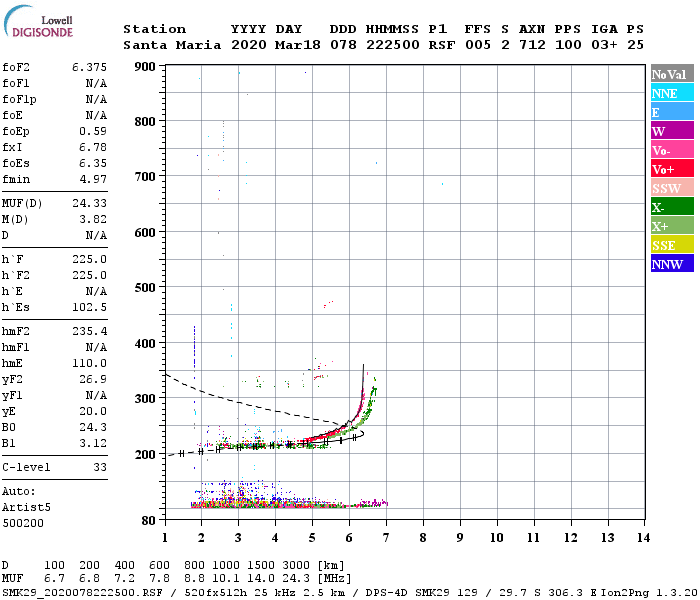Select the Vo- pink legend swatch
The image size is (700, 600).
coord(672,150)
